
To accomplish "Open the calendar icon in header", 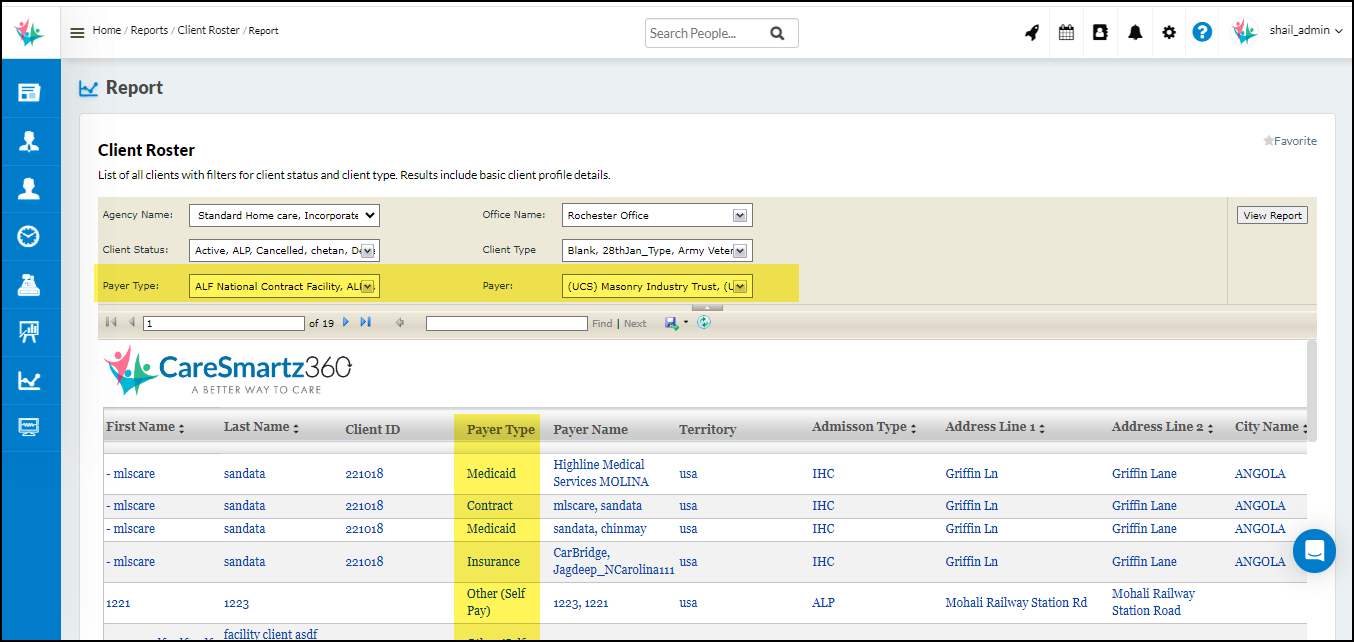I will [x=1066, y=32].
